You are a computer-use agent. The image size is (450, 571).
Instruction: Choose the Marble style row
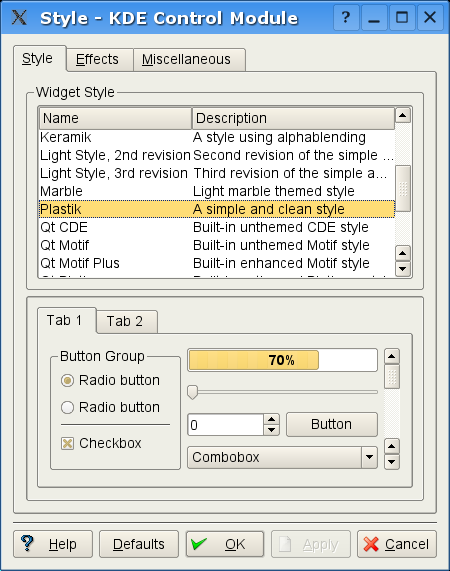tap(217, 191)
